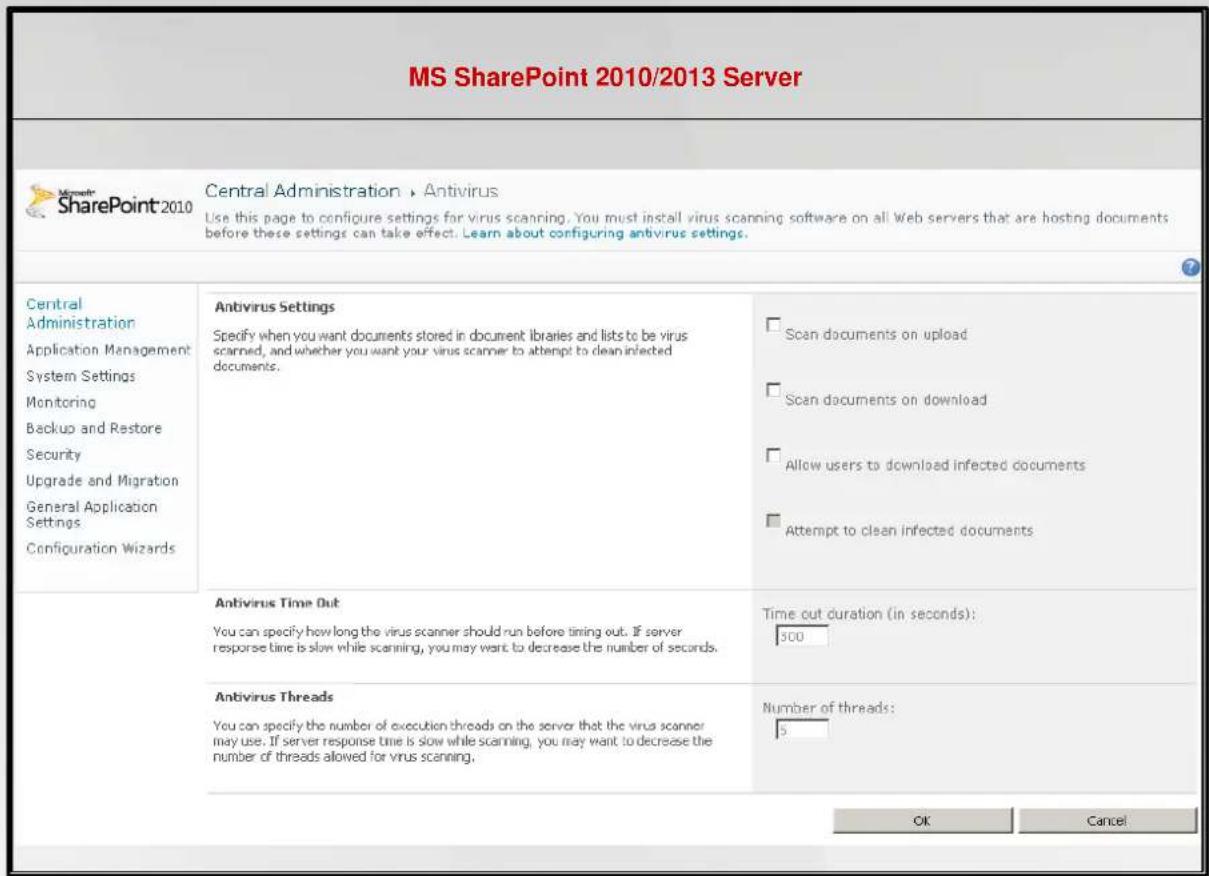Viewport: 1209px width, 876px height.
Task: Enable Scan documents on download
Action: (772, 391)
